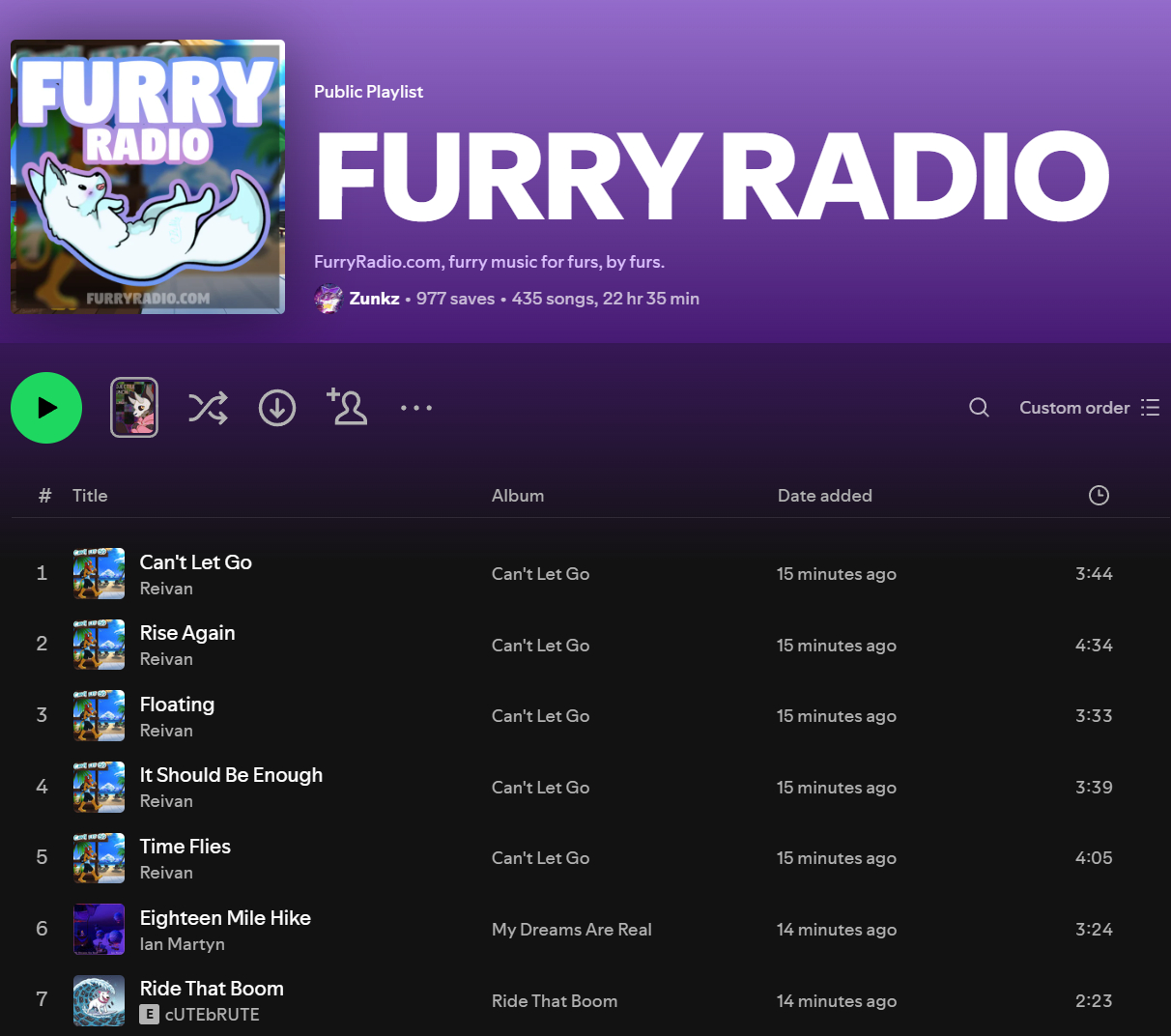The image size is (1171, 1036).
Task: Open the Custom order sort dropdown
Action: pos(1073,408)
